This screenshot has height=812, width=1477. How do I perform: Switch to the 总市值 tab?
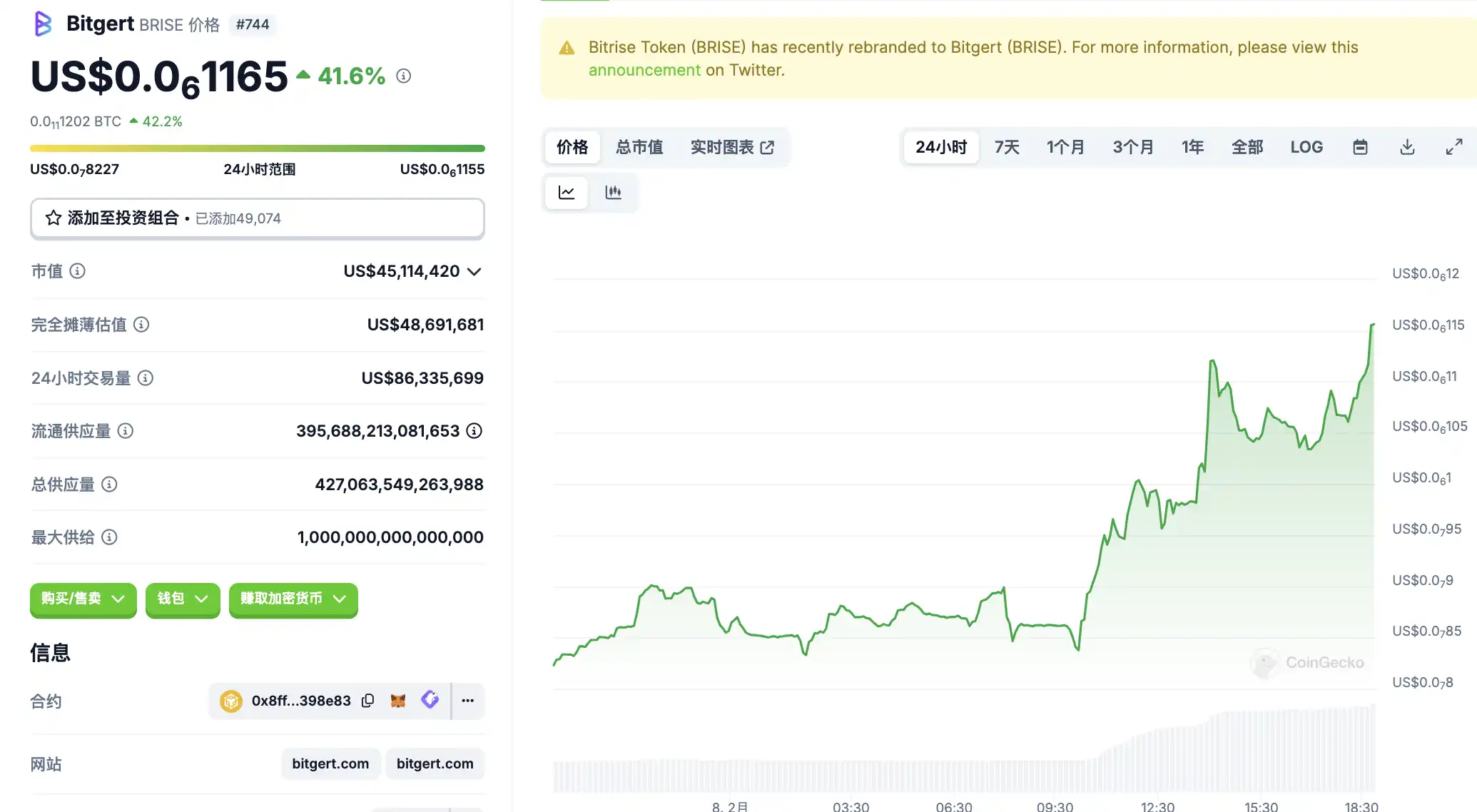pos(639,147)
